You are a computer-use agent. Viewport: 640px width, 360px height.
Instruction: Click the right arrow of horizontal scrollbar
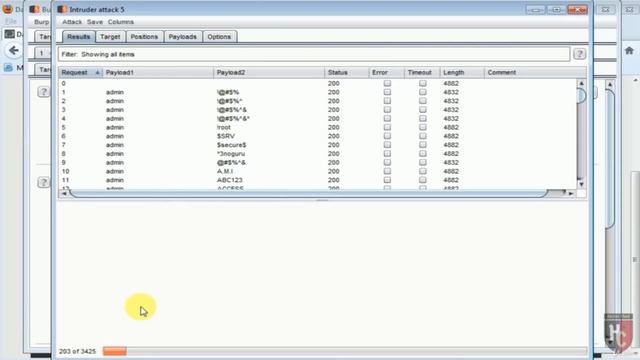(571, 193)
